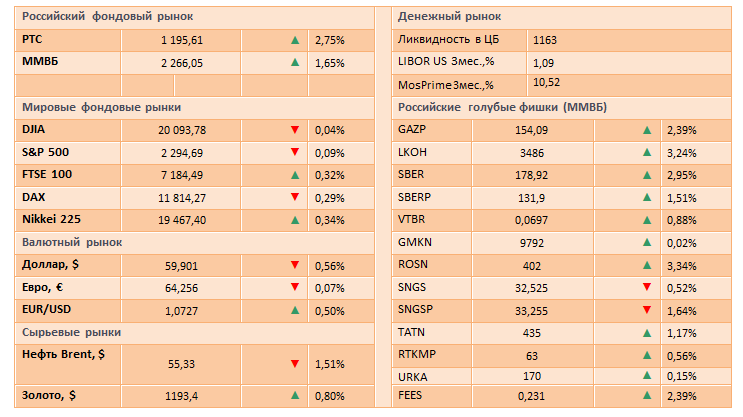Click the green up arrow for RTS index
This screenshot has width=743, height=417.
click(x=295, y=40)
